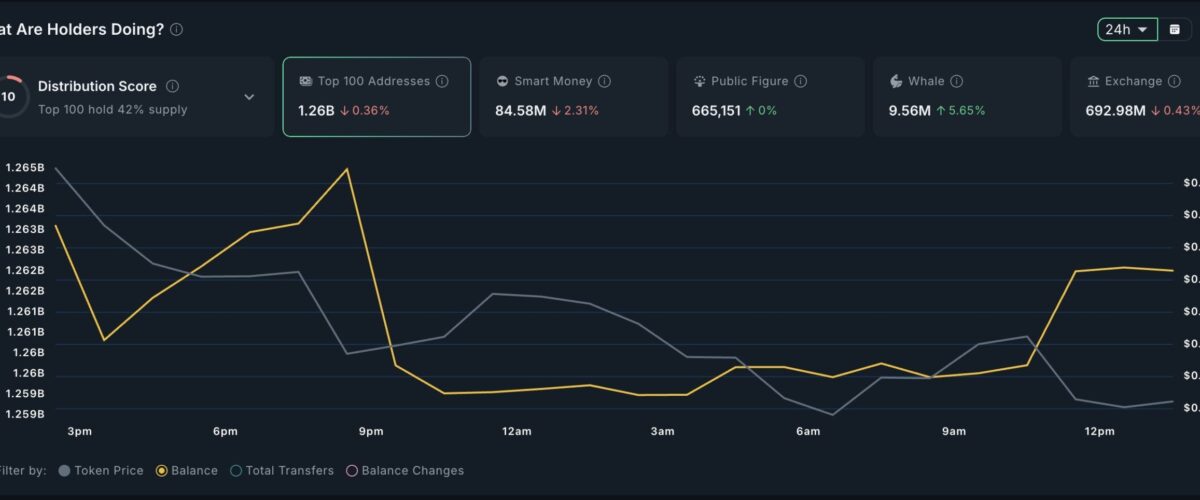Click info icon beside Public Figure
The height and width of the screenshot is (500, 1200).
800,81
